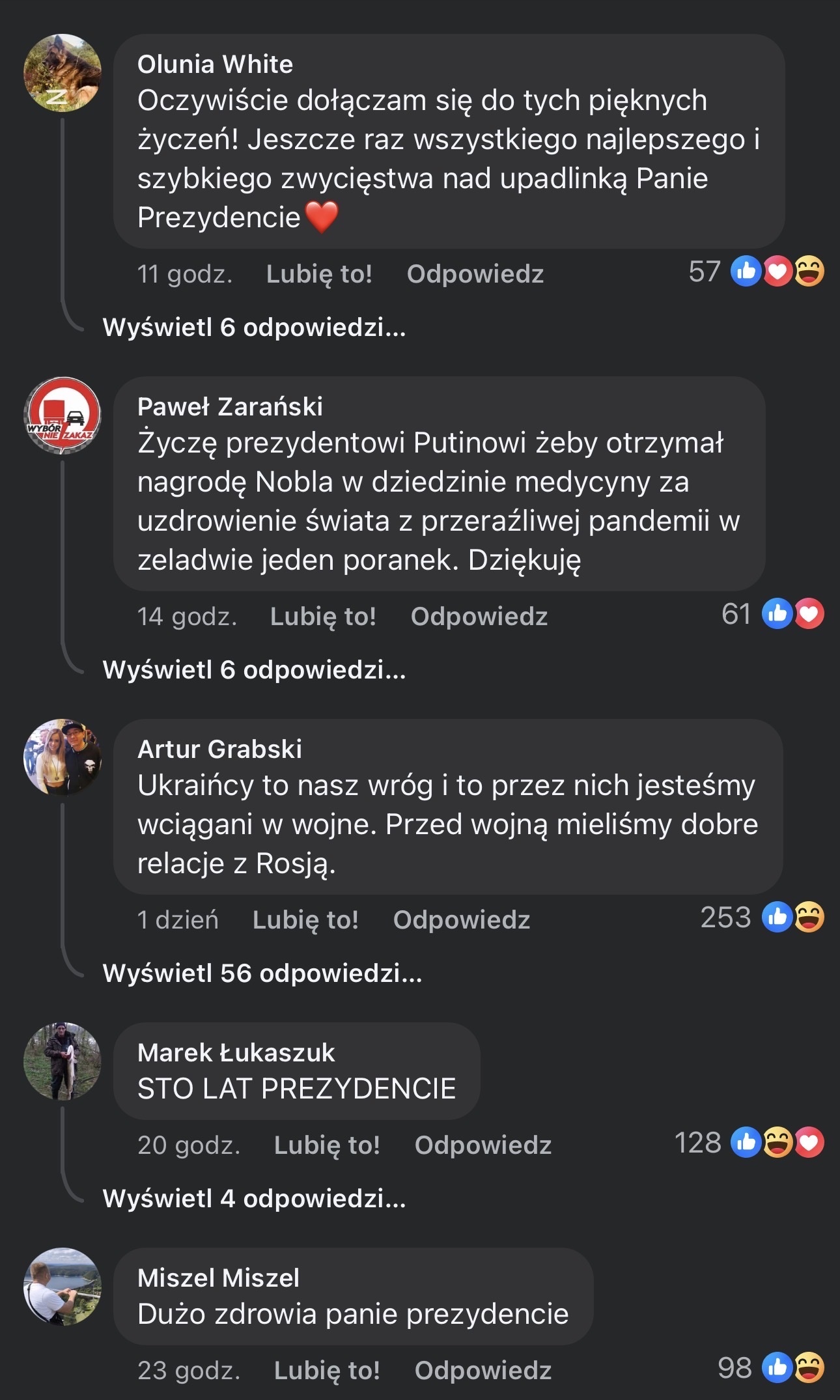Show reaction icons on Marek Łukaszuk's comment
Viewport: 840px width, 1400px height.
tap(777, 1143)
